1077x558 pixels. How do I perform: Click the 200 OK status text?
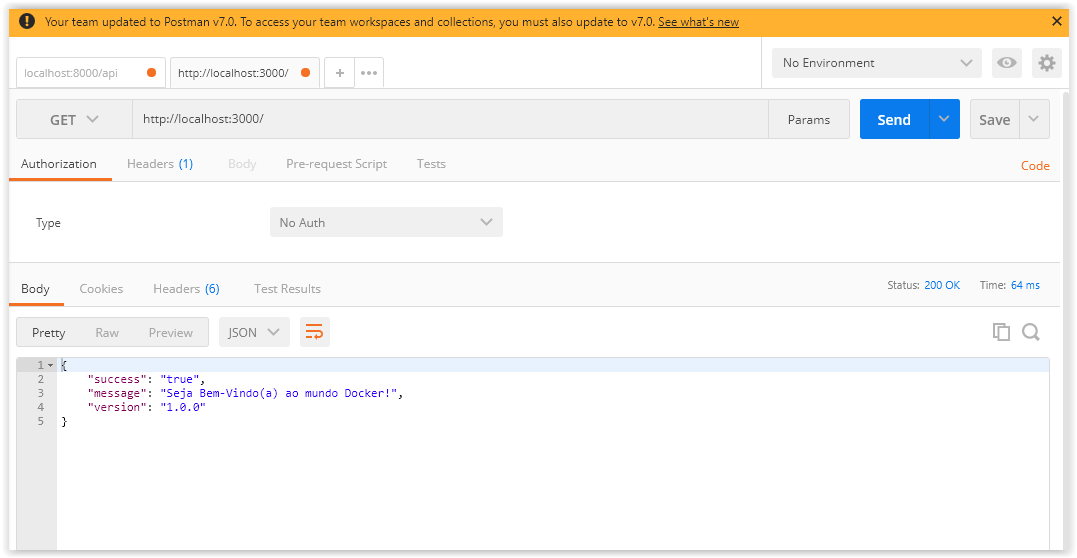[942, 285]
